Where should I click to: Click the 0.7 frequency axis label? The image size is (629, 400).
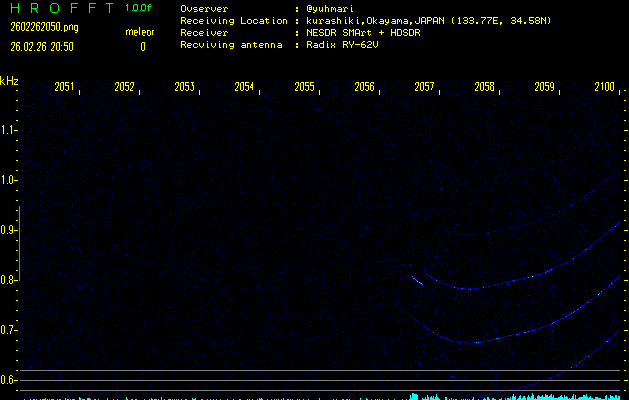9,330
